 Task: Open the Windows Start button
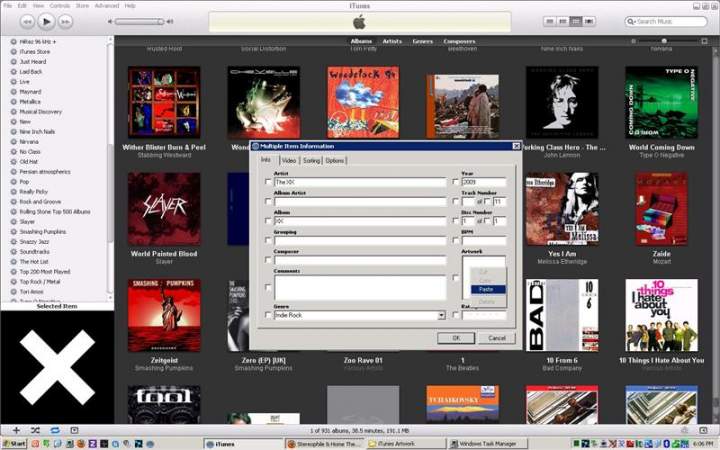point(14,444)
